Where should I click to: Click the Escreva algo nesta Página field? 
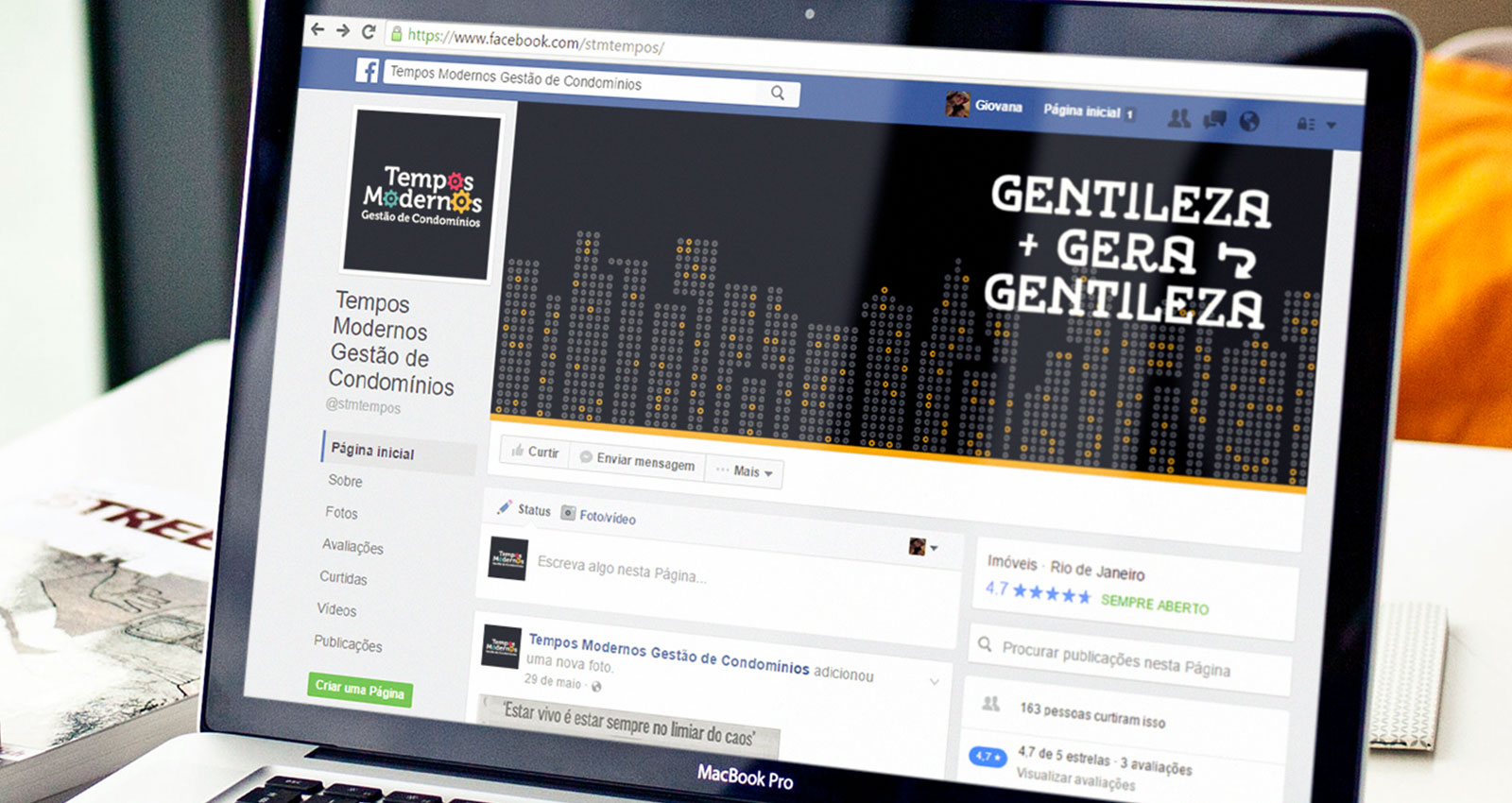(x=621, y=569)
